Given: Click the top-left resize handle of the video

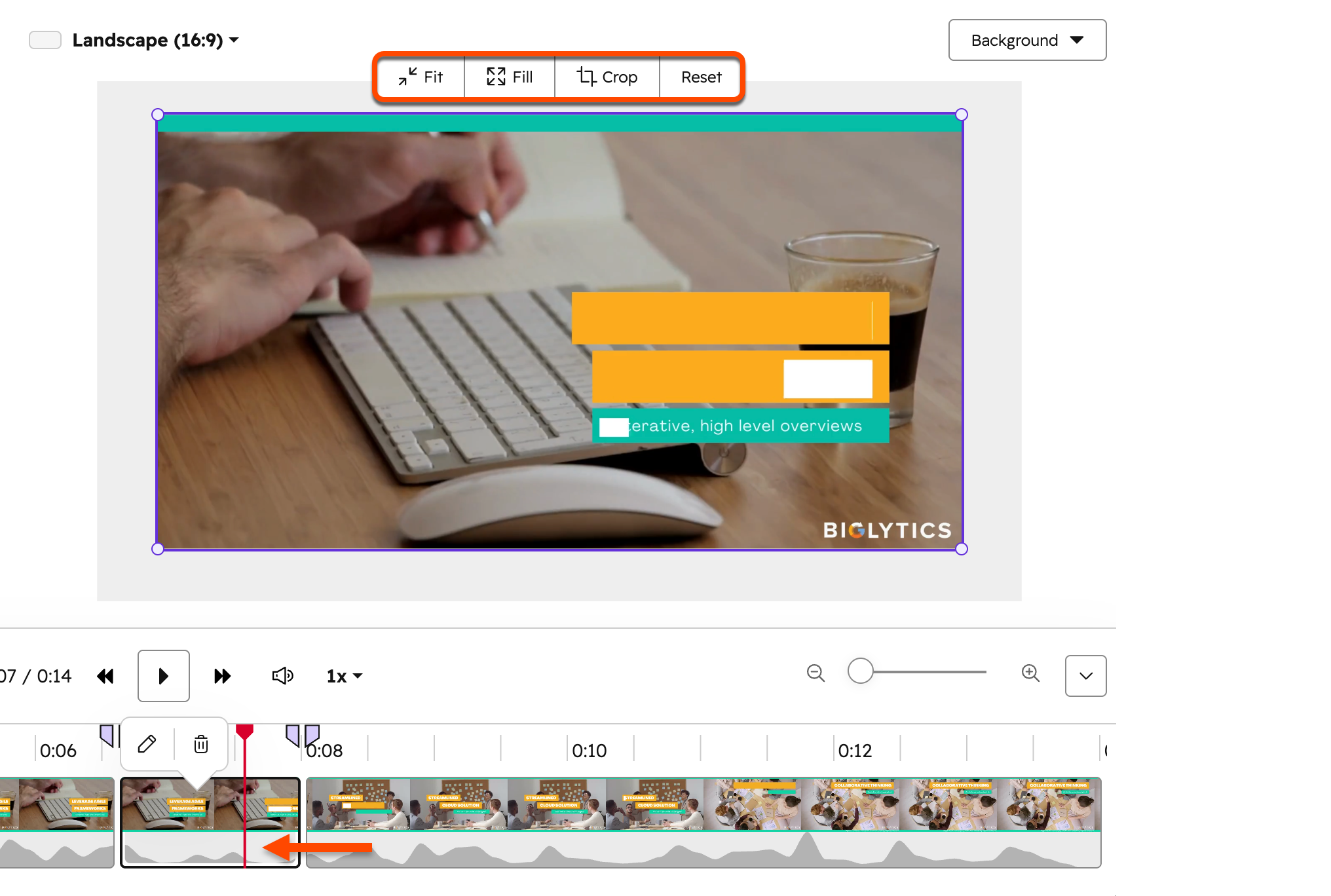Looking at the screenshot, I should point(158,115).
